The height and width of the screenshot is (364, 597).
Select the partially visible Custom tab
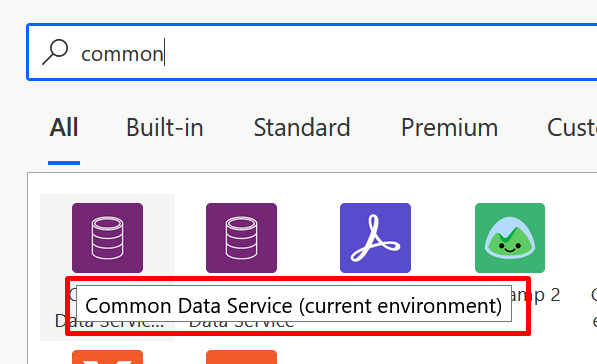pyautogui.click(x=572, y=128)
